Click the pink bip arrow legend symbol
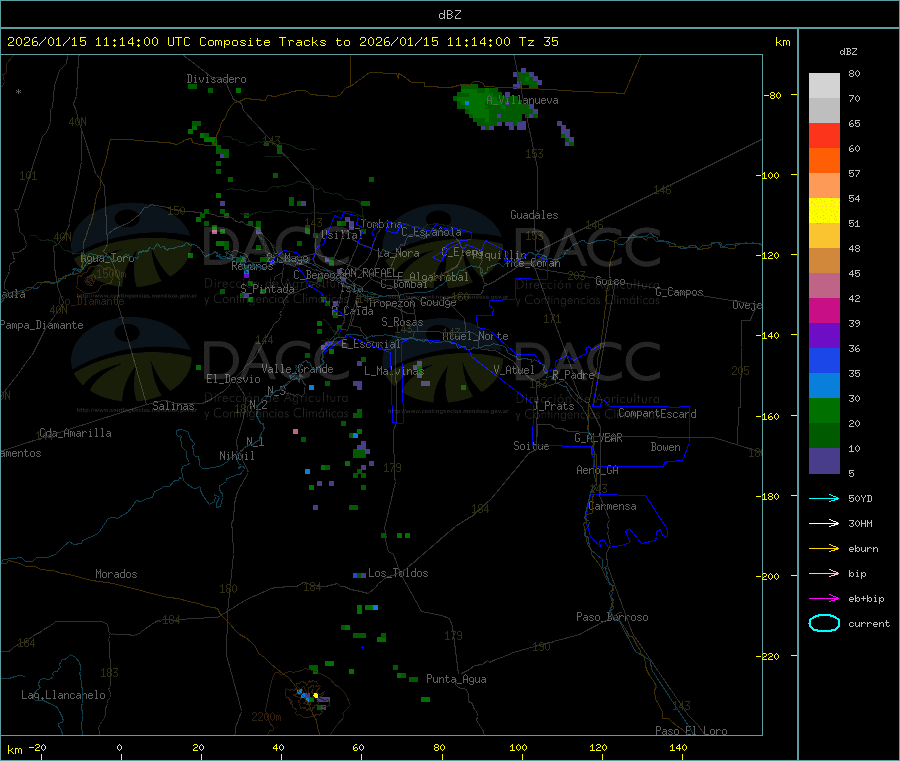900x761 pixels. pyautogui.click(x=824, y=573)
